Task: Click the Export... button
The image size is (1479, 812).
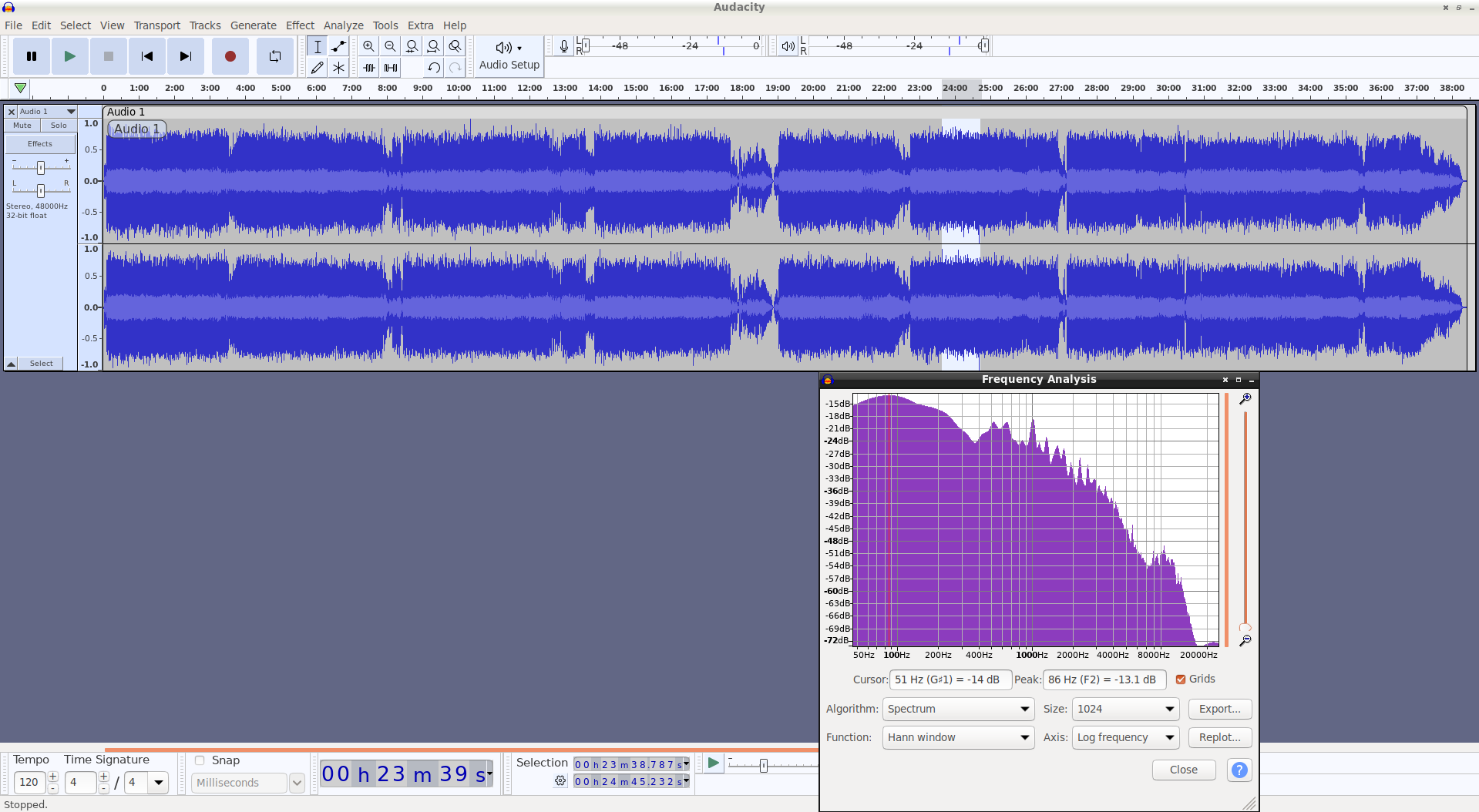Action: pyautogui.click(x=1220, y=709)
